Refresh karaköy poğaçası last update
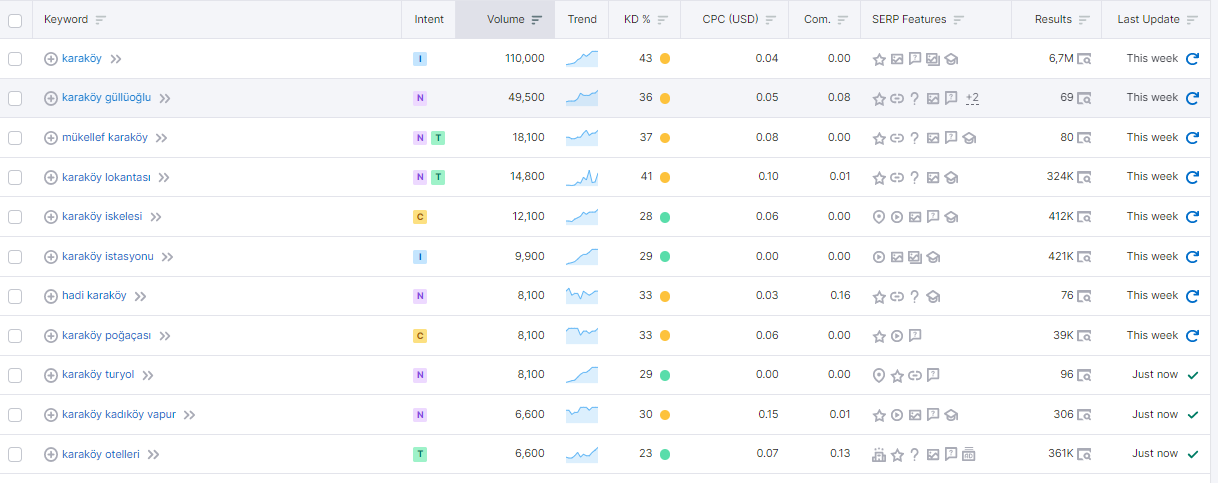Viewport: 1218px width, 483px height. pyautogui.click(x=1192, y=336)
